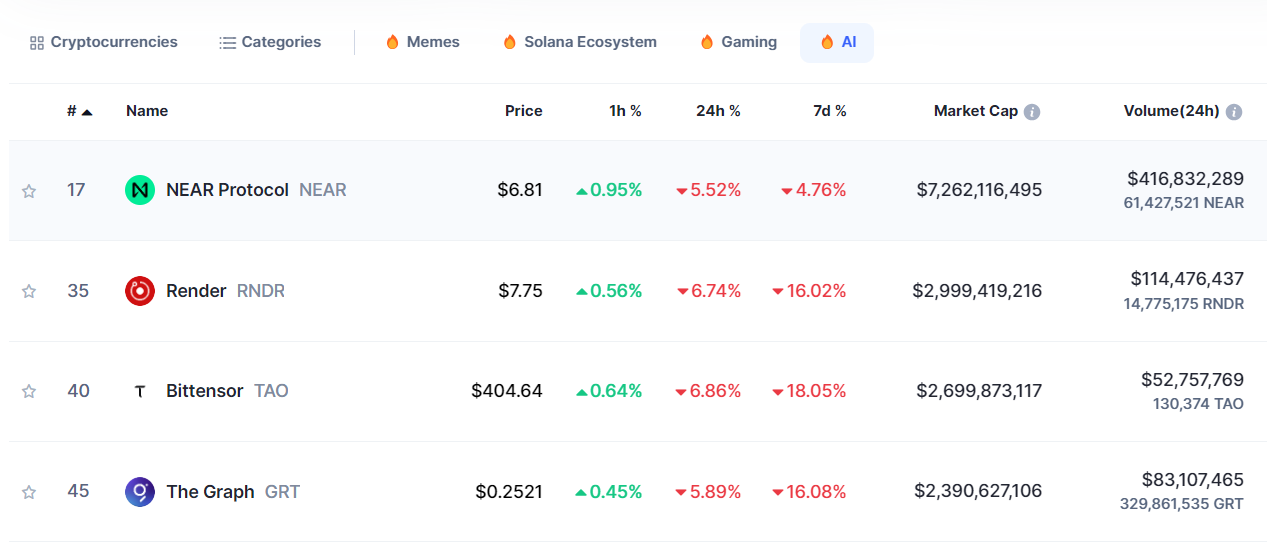Click rank number 45
This screenshot has height=556, width=1267.
coord(78,492)
